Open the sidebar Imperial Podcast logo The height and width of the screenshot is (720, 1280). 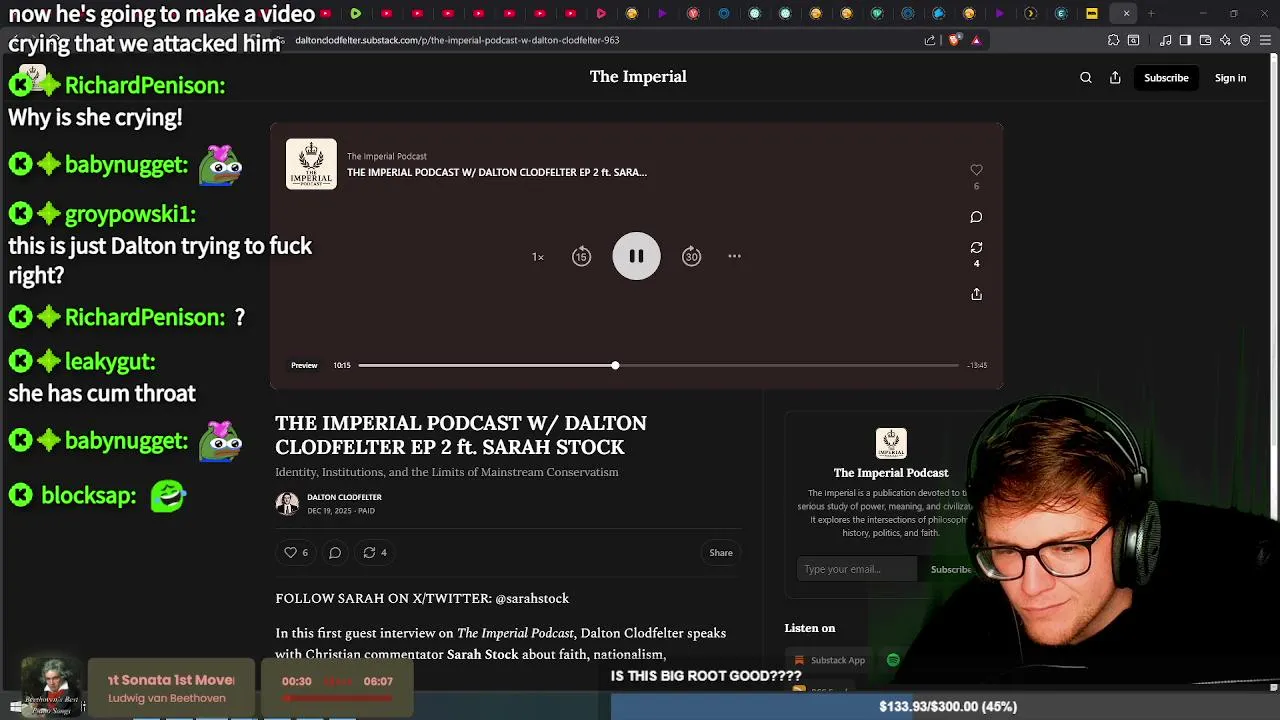tap(891, 444)
